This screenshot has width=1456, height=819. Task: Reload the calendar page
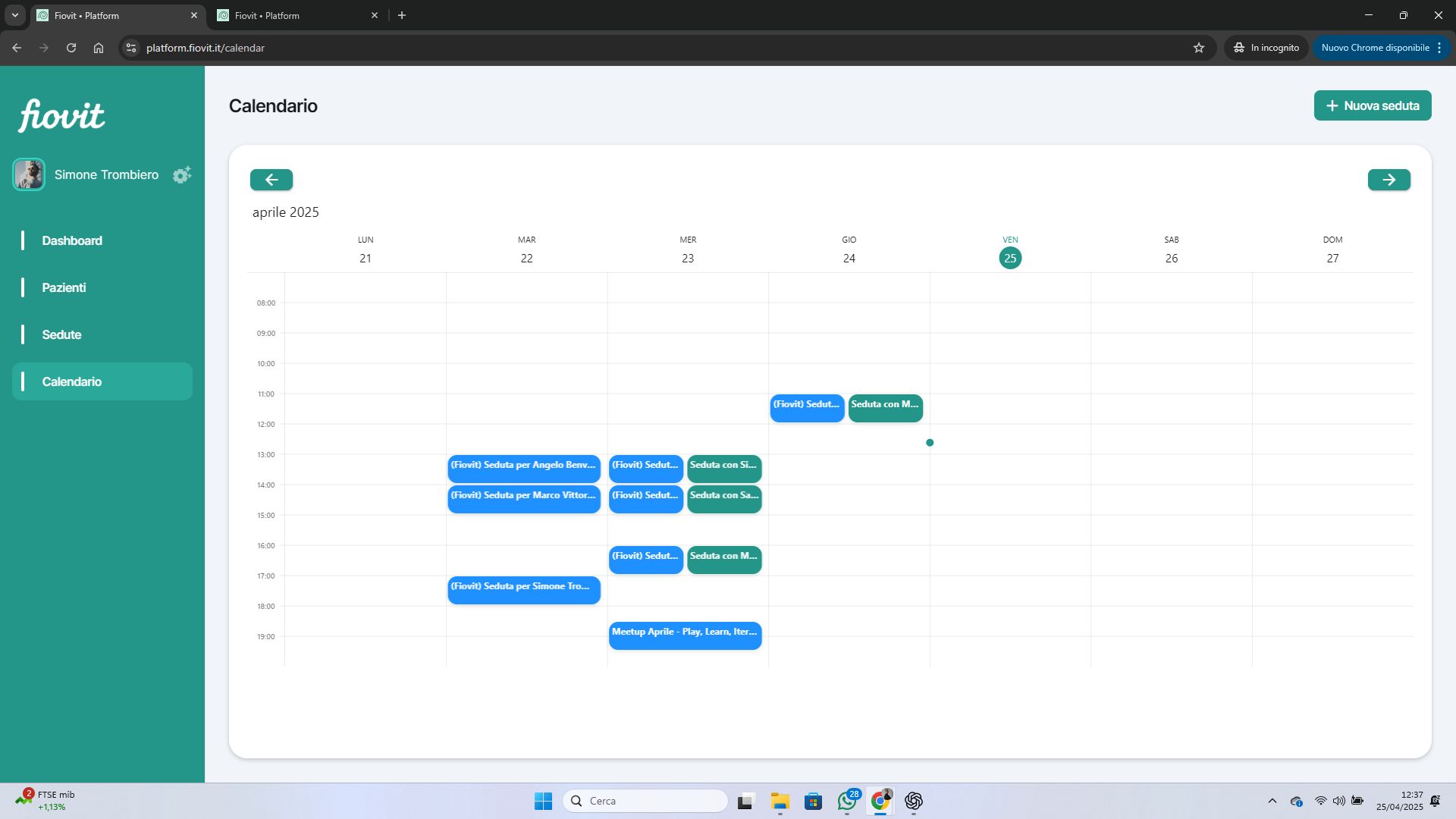71,48
